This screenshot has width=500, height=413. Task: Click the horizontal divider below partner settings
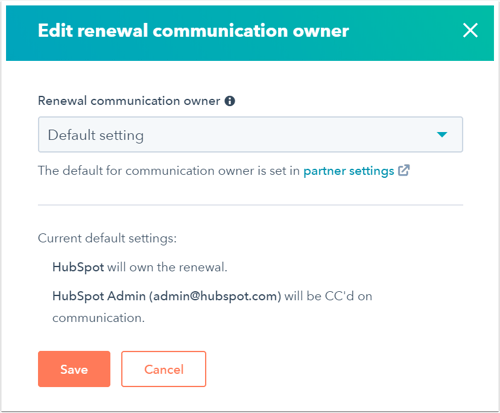[250, 205]
